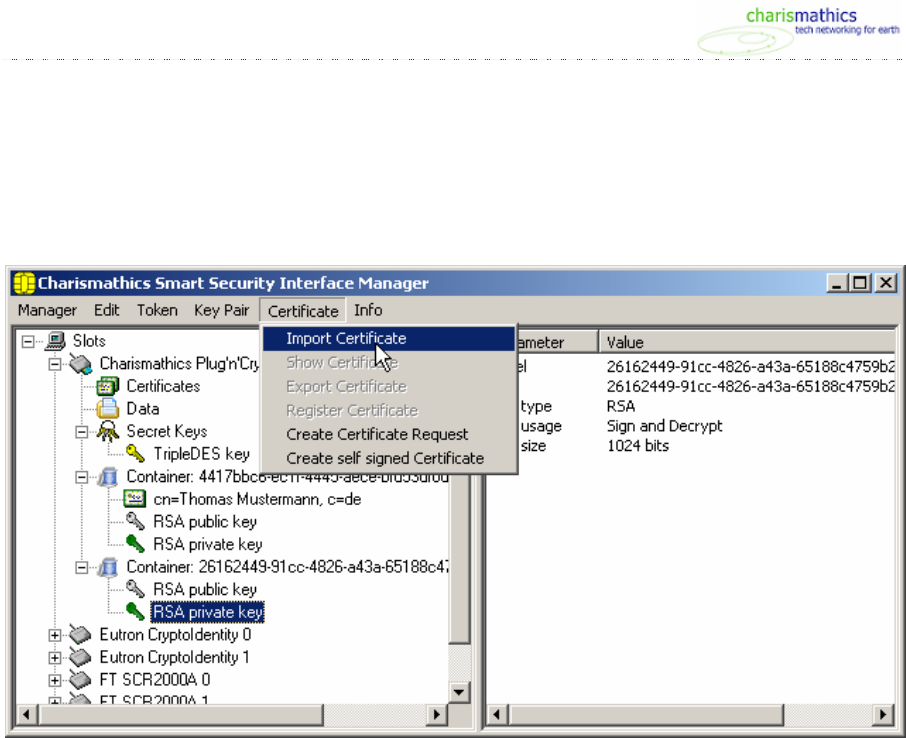Click the yellow TripleDES key icon
The width and height of the screenshot is (906, 738).
(x=135, y=454)
